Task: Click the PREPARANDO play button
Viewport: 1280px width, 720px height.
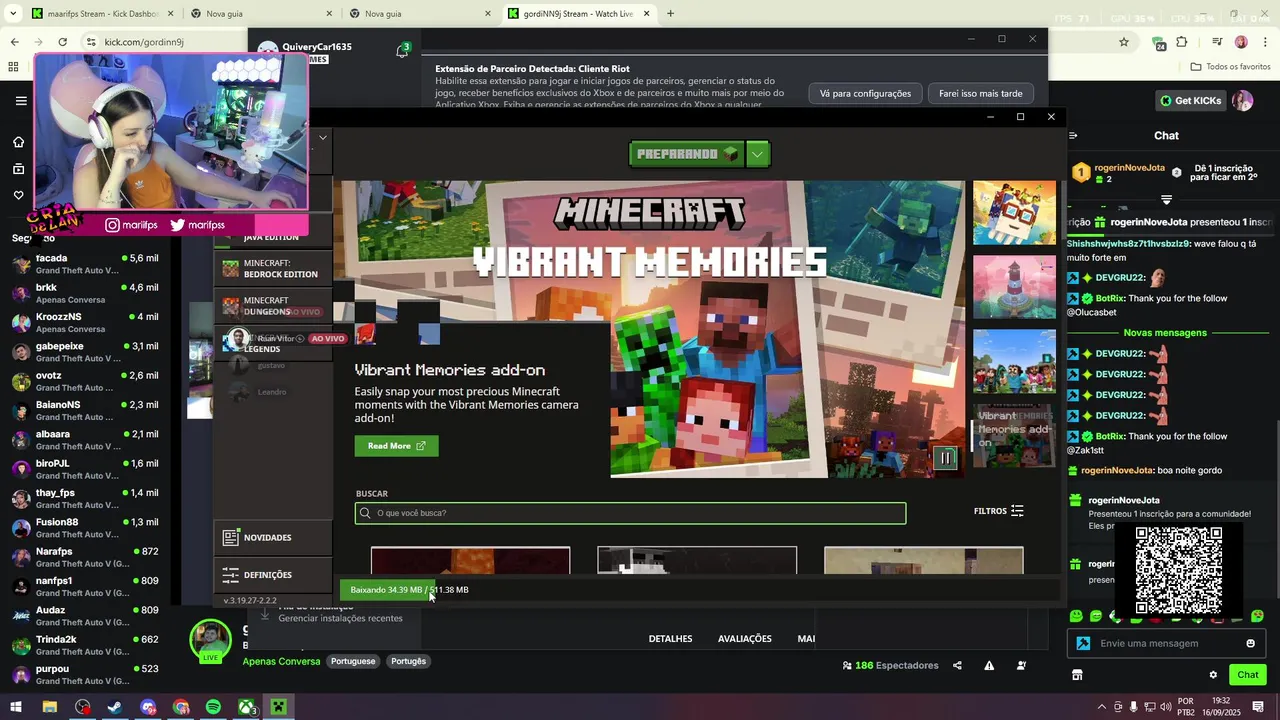Action: tap(687, 154)
